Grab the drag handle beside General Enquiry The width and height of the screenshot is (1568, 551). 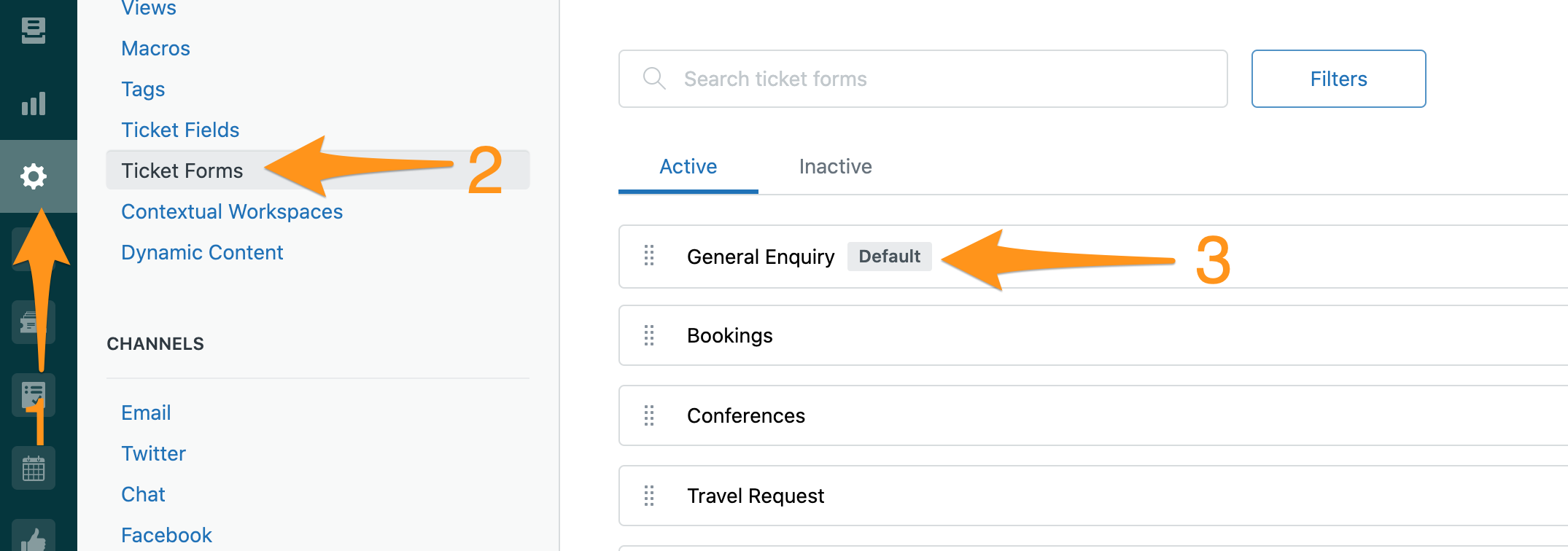[x=649, y=256]
